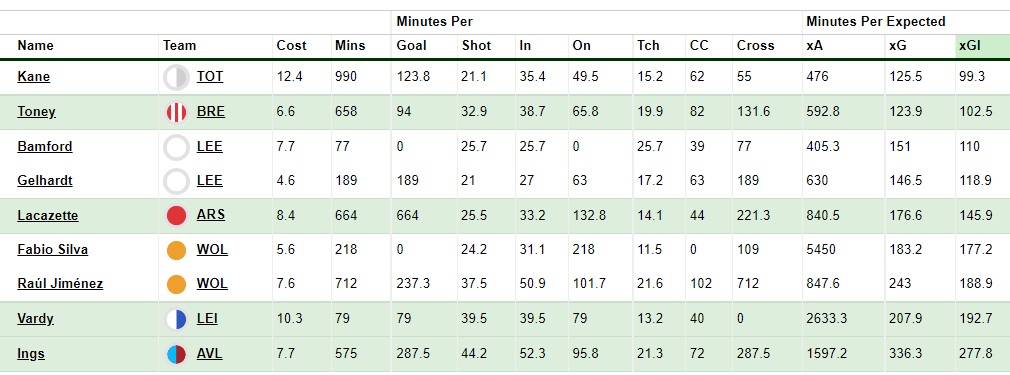
Task: Click the Leicester badge icon beside Vardy
Action: click(176, 320)
